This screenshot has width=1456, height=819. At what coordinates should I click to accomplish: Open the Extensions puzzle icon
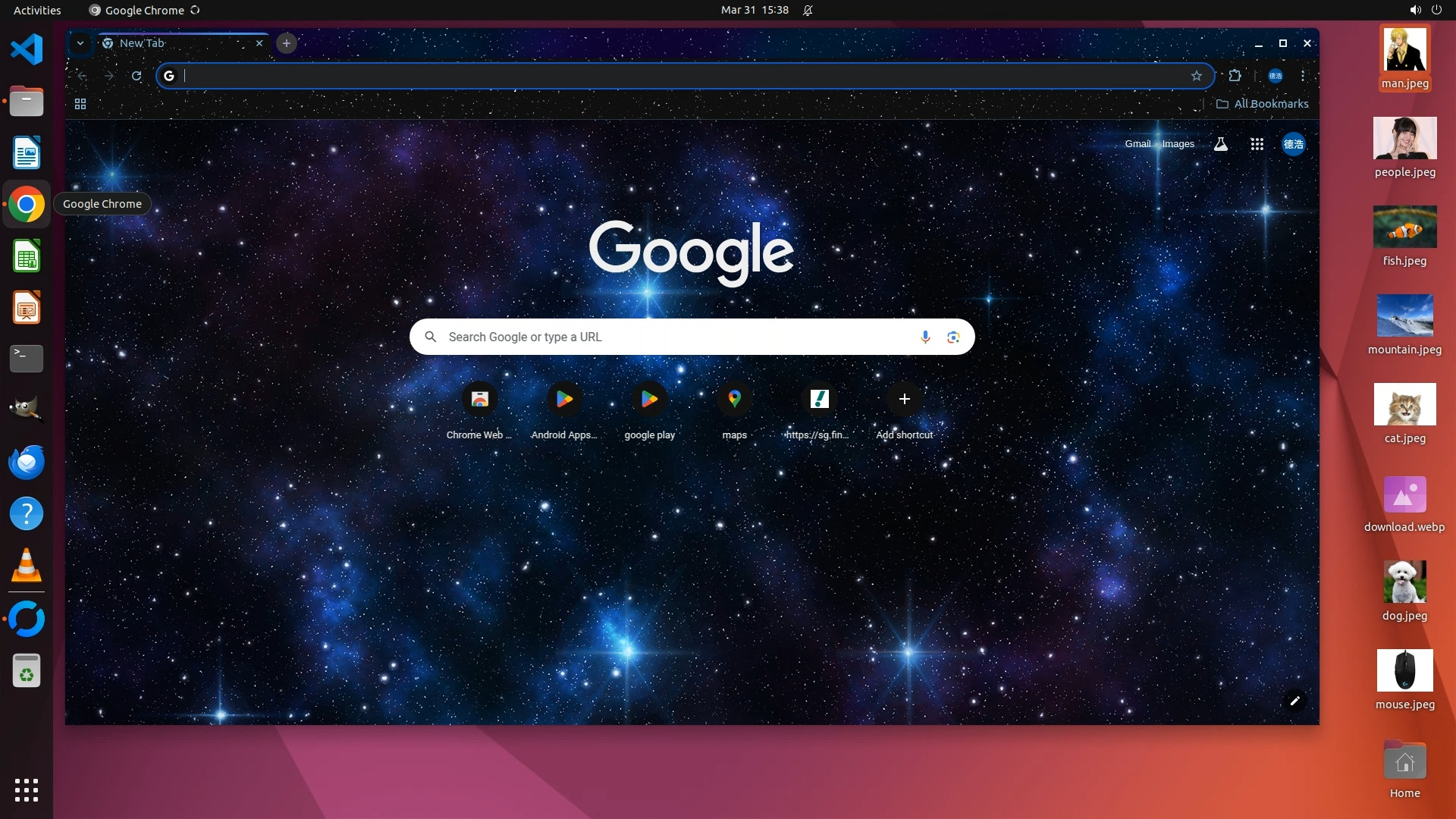point(1235,76)
